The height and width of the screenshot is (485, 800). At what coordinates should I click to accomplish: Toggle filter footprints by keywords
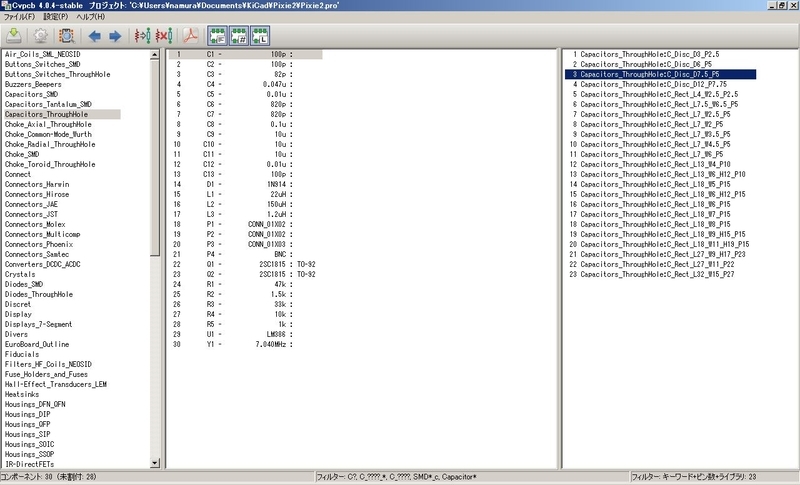[x=217, y=36]
